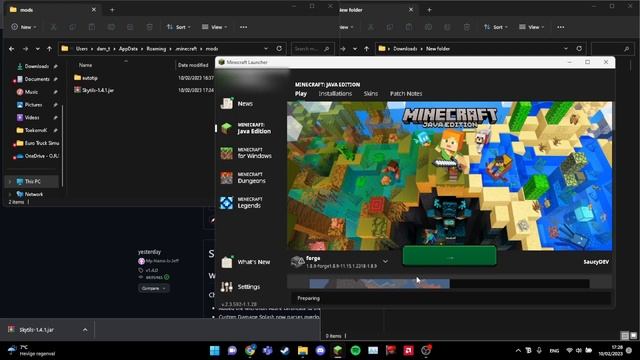
Task: Sort by Name column header
Action: tap(85, 65)
